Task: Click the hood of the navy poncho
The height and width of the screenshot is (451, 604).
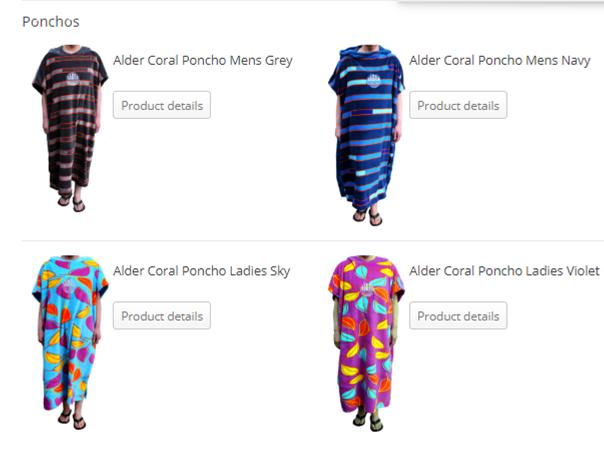Action: [366, 54]
